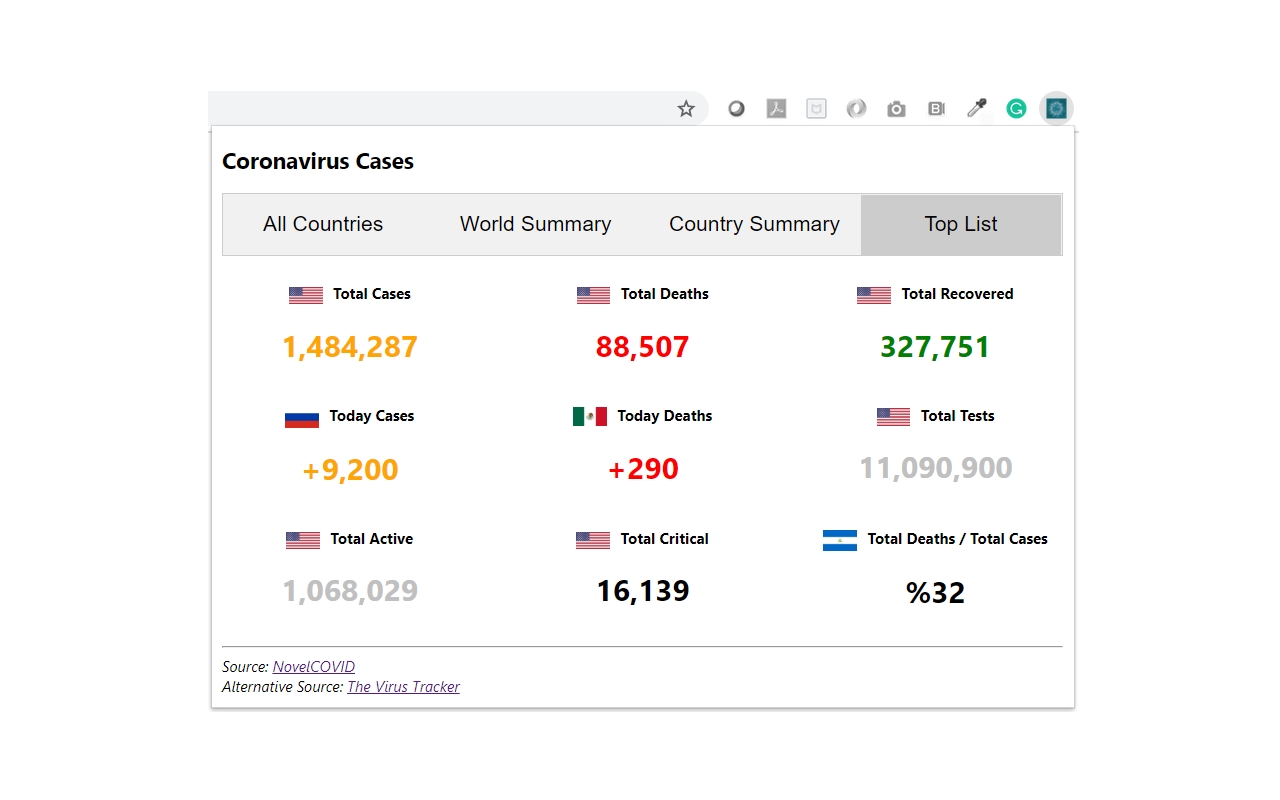Viewport: 1280px width, 800px height.
Task: Click the Total Recovered label
Action: pos(957,294)
